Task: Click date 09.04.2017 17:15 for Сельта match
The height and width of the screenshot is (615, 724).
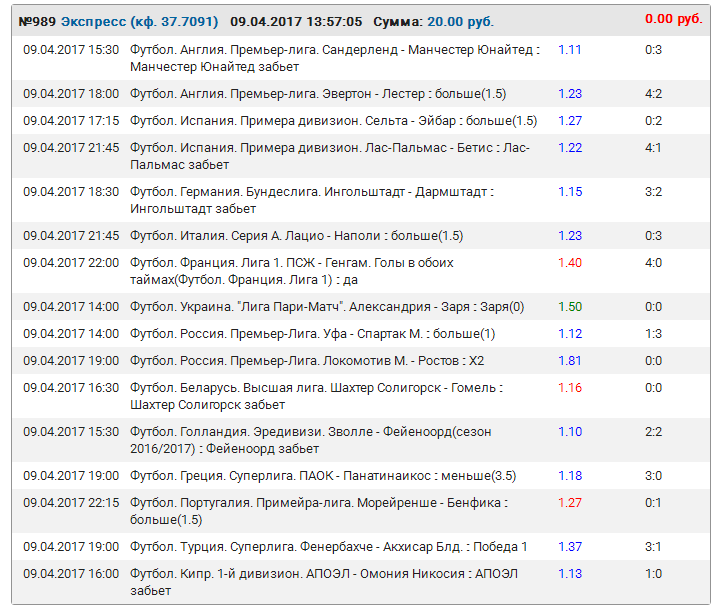Action: pyautogui.click(x=71, y=121)
